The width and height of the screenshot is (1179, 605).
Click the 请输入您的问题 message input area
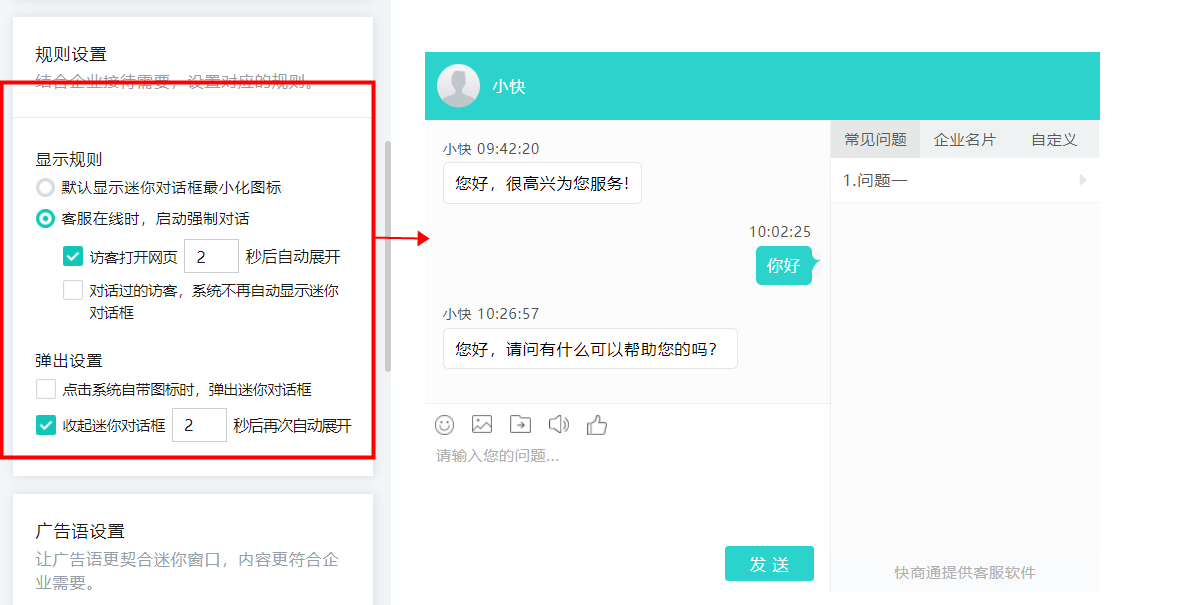625,490
